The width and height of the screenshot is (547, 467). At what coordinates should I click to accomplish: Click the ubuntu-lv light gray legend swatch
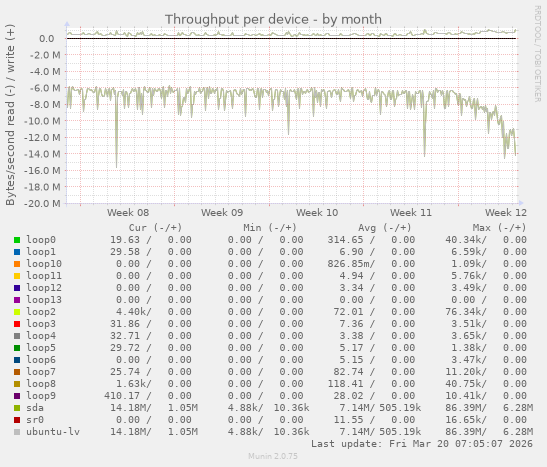pyautogui.click(x=17, y=432)
